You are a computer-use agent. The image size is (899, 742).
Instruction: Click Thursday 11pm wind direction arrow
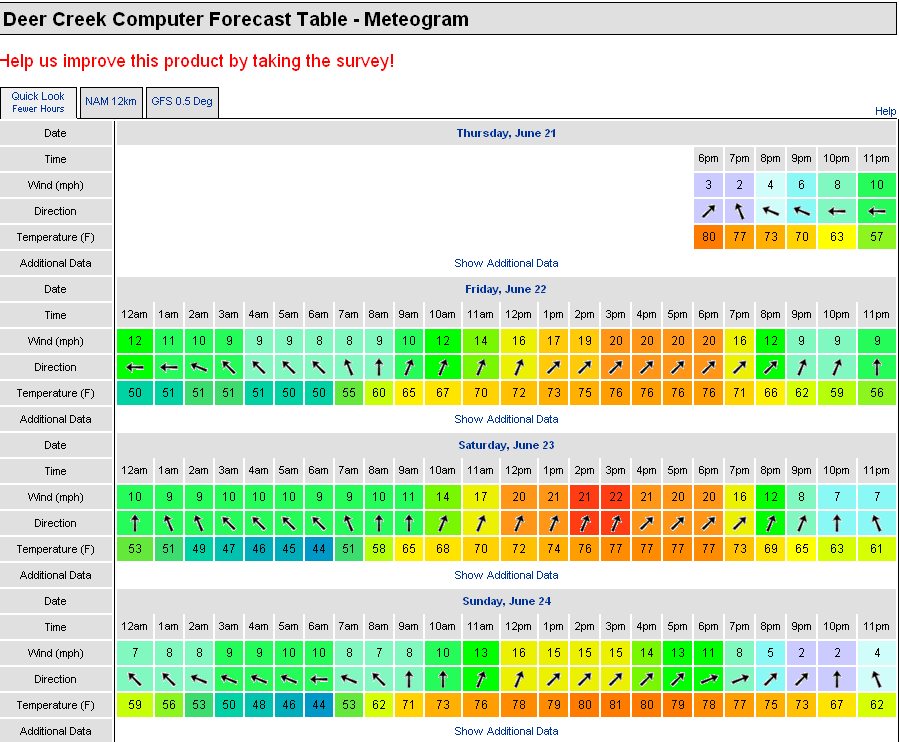tap(876, 211)
